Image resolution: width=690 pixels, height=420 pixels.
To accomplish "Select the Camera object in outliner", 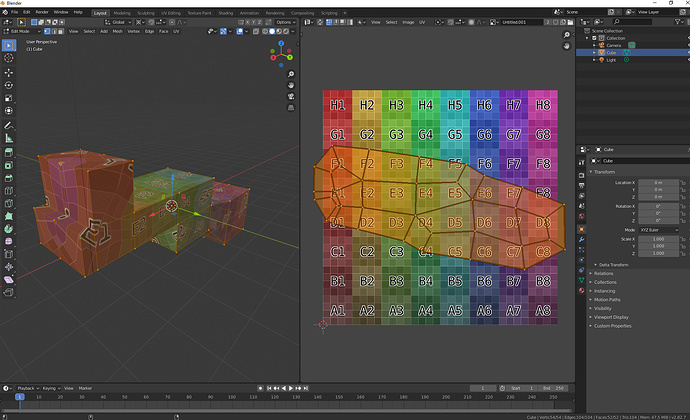I will coord(613,45).
